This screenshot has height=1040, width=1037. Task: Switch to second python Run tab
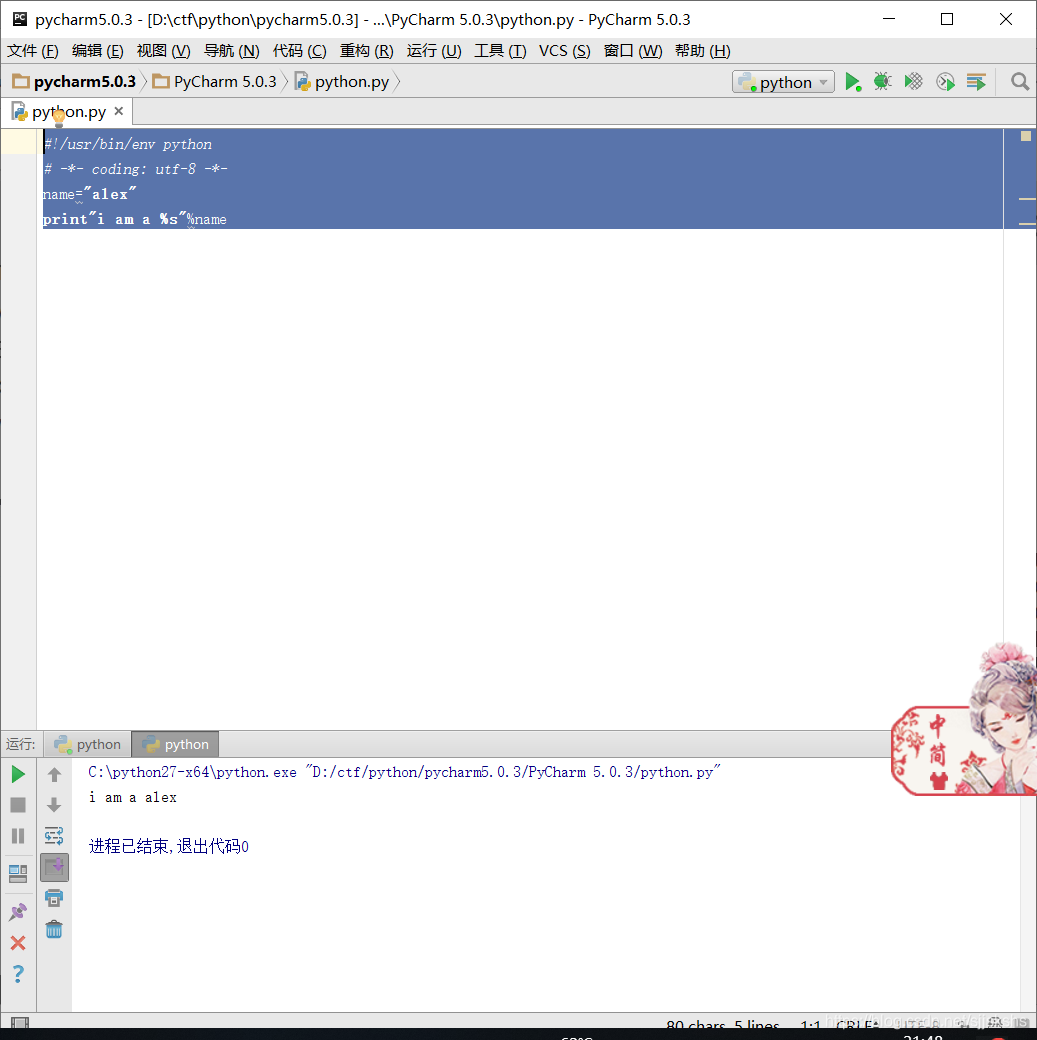tap(175, 744)
